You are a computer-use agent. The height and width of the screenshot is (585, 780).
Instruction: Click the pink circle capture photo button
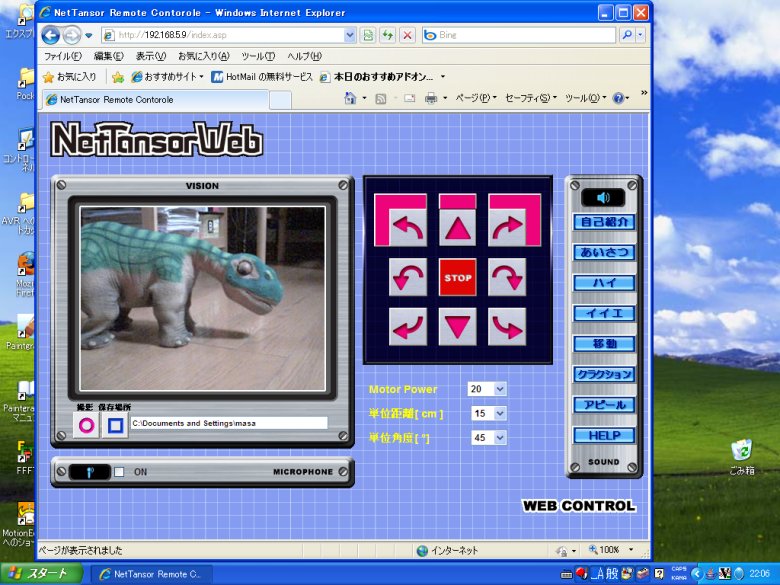(87, 426)
